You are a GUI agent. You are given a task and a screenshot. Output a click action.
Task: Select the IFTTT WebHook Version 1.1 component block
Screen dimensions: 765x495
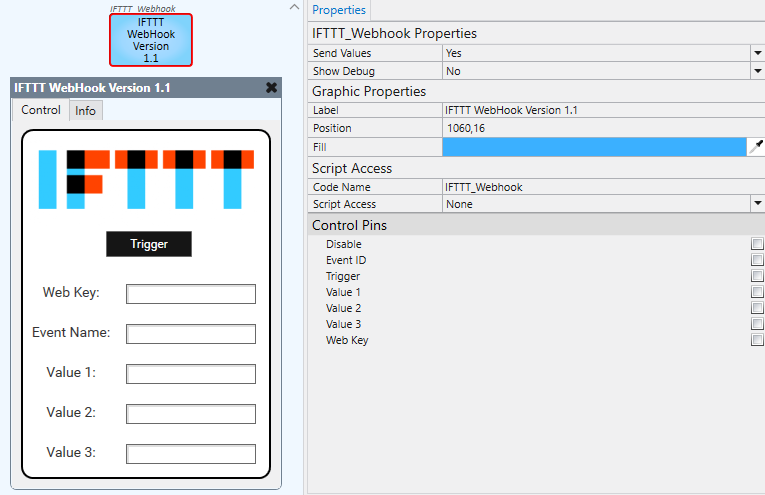pos(151,40)
